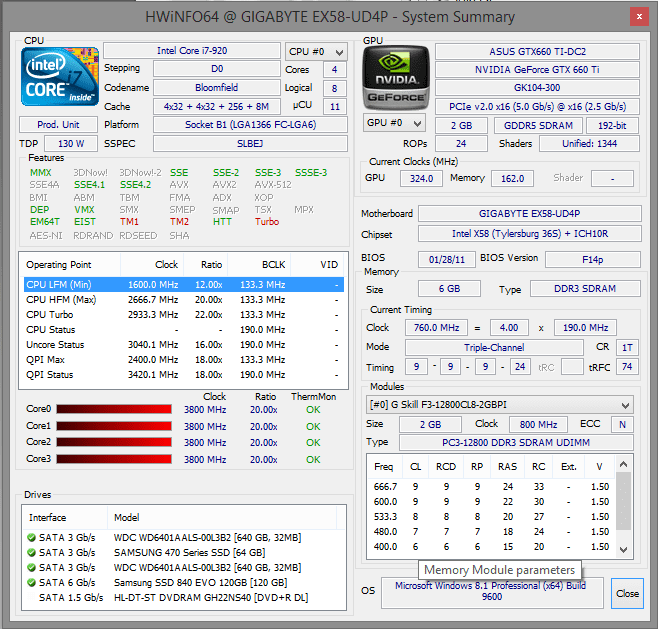Image resolution: width=658 pixels, height=642 pixels.
Task: Click the 760.0 MHz memory clock field
Action: [436, 327]
